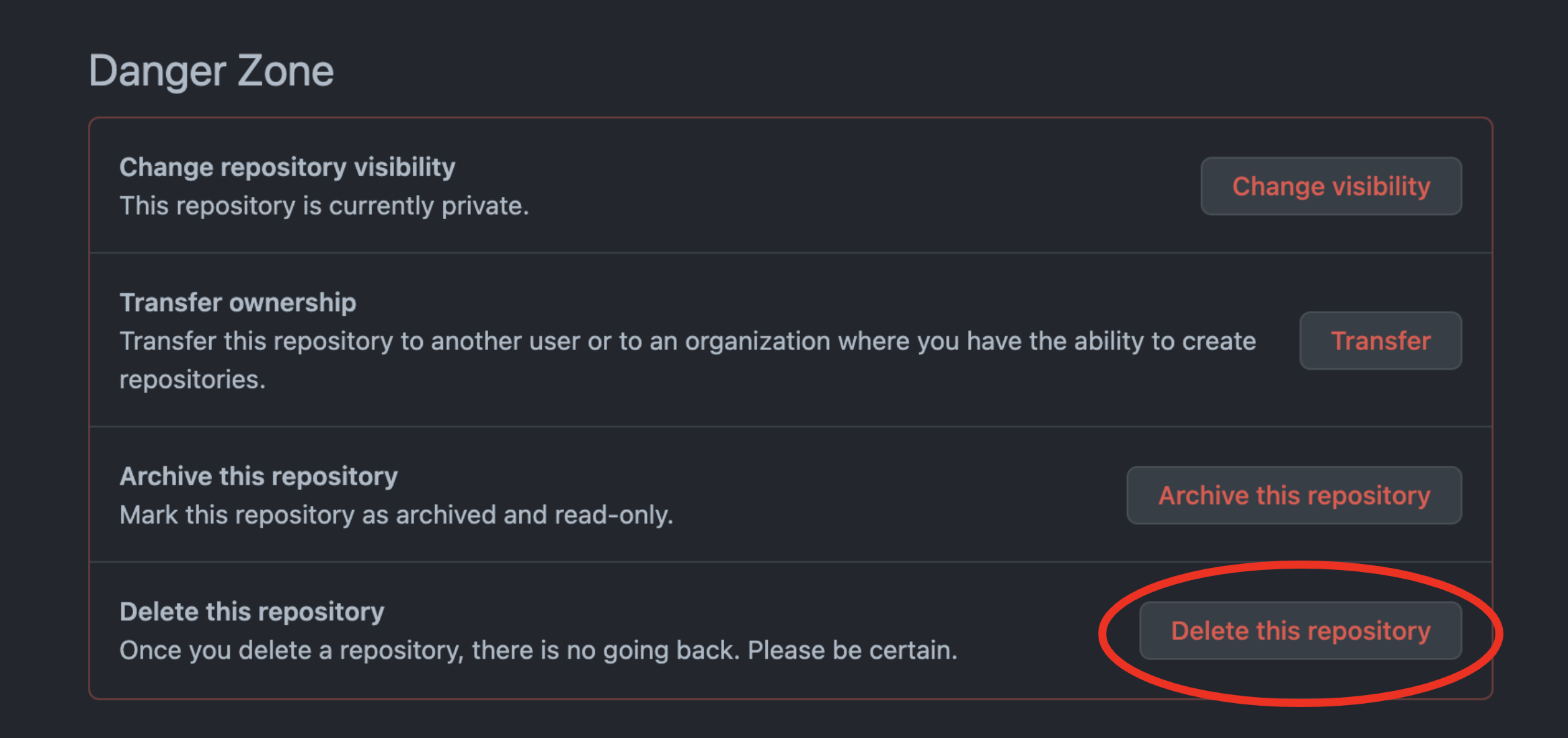Click the Change visibility button
Viewport: 1568px width, 738px height.
pyautogui.click(x=1331, y=186)
